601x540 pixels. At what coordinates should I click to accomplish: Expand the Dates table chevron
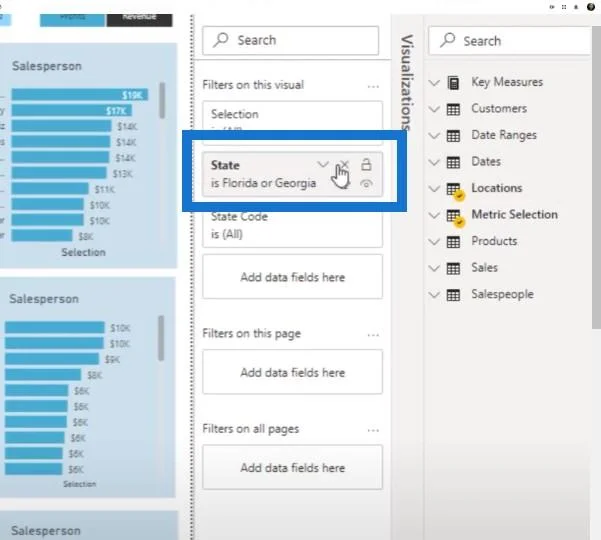point(434,162)
